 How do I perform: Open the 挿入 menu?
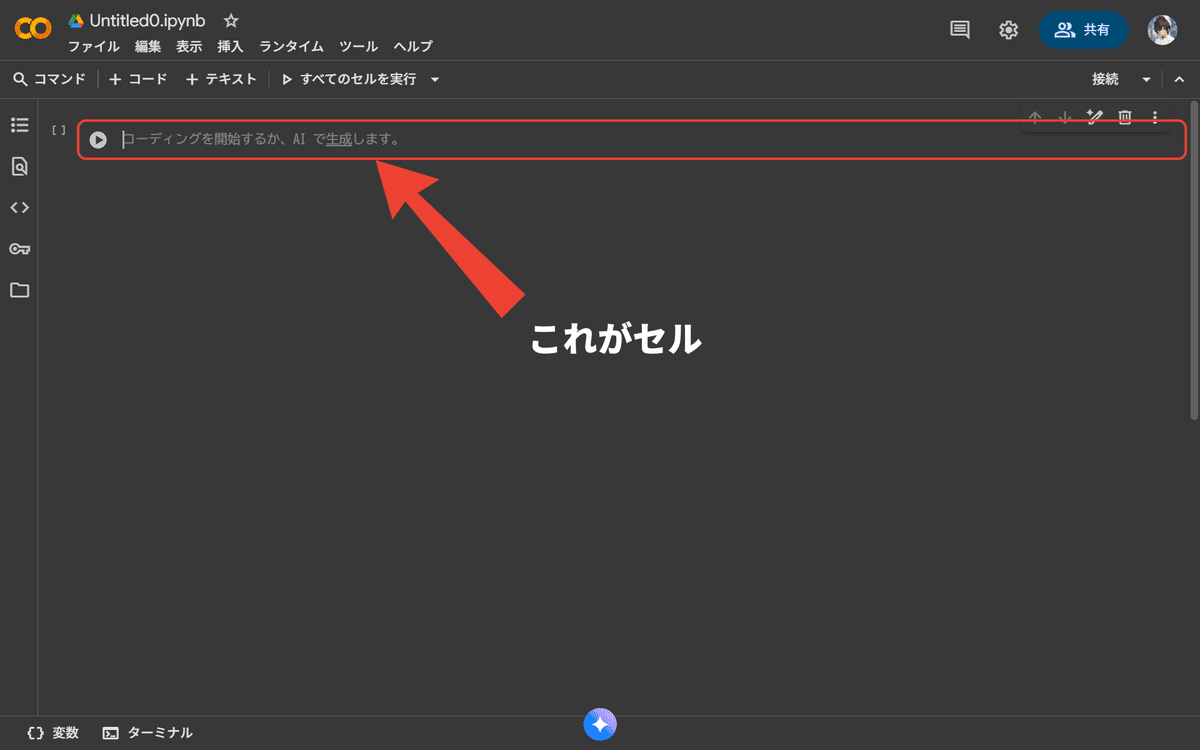tap(230, 46)
